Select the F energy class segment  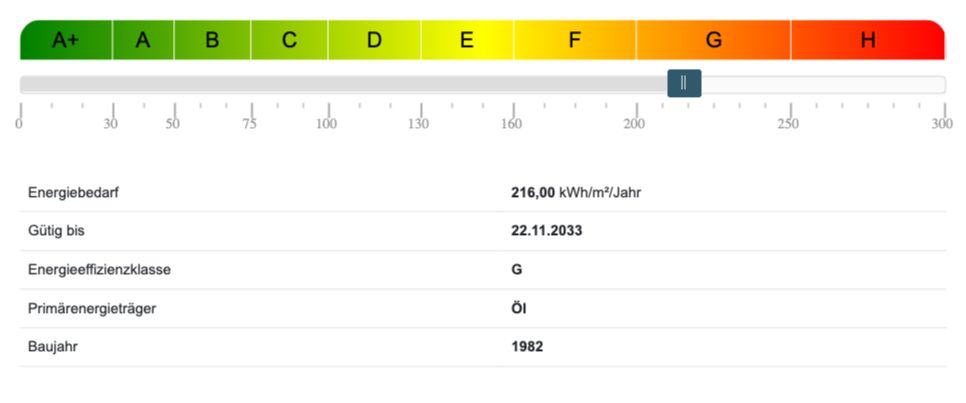tap(574, 40)
